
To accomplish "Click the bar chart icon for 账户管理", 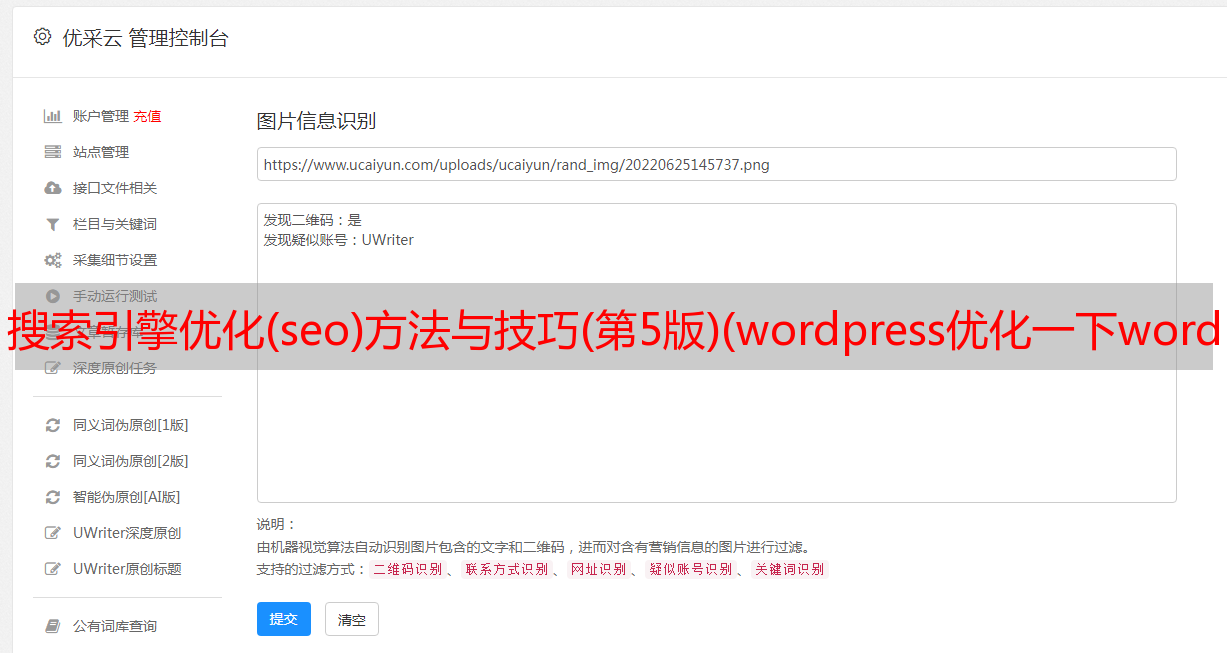I will pyautogui.click(x=53, y=116).
